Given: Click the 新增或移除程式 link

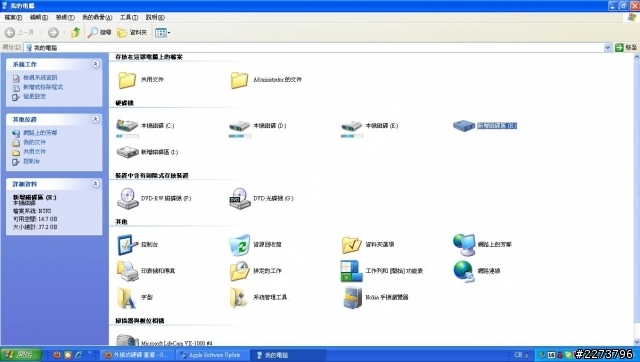Looking at the screenshot, I should [43, 87].
